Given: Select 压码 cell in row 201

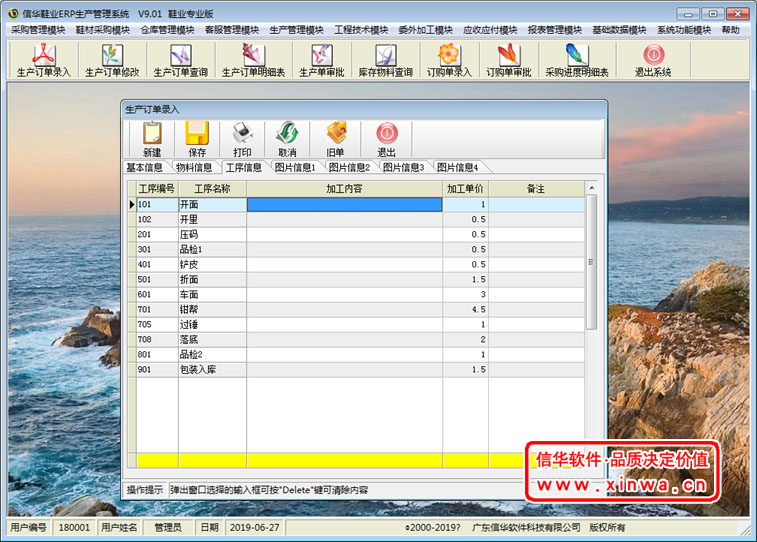Looking at the screenshot, I should [212, 235].
